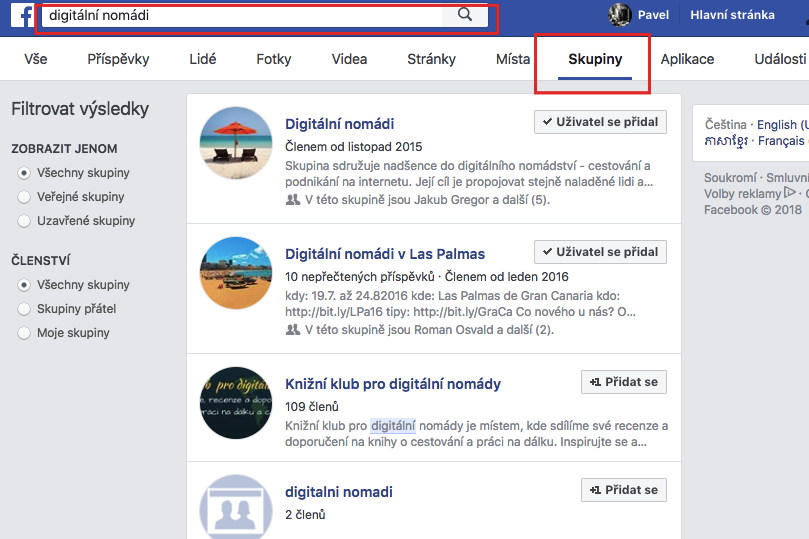Select Veřejné skupiny radio option

tap(24, 197)
